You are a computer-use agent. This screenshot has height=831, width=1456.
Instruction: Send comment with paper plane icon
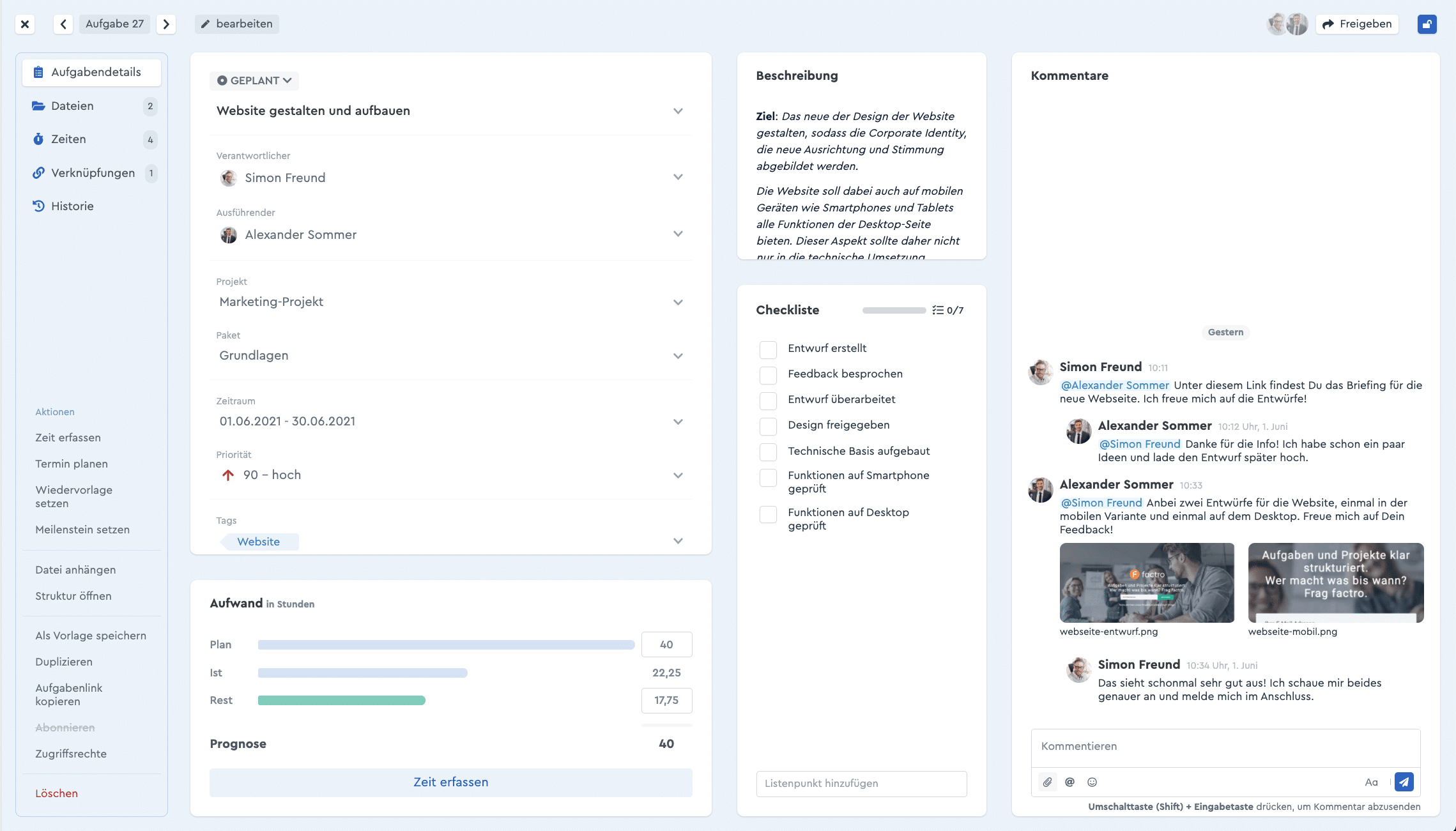(x=1404, y=782)
